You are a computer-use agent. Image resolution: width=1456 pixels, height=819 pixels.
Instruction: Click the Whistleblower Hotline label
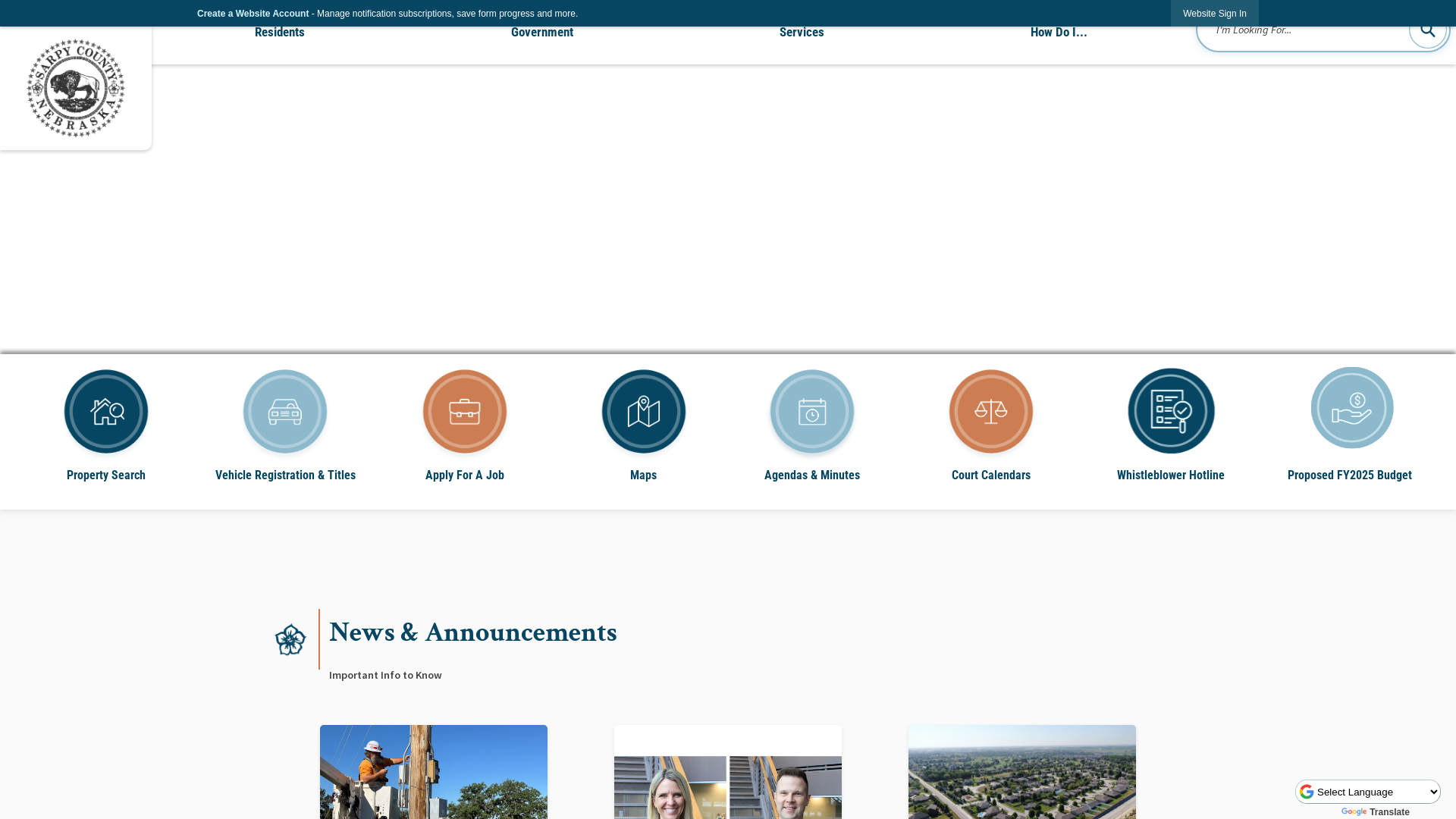coord(1171,475)
